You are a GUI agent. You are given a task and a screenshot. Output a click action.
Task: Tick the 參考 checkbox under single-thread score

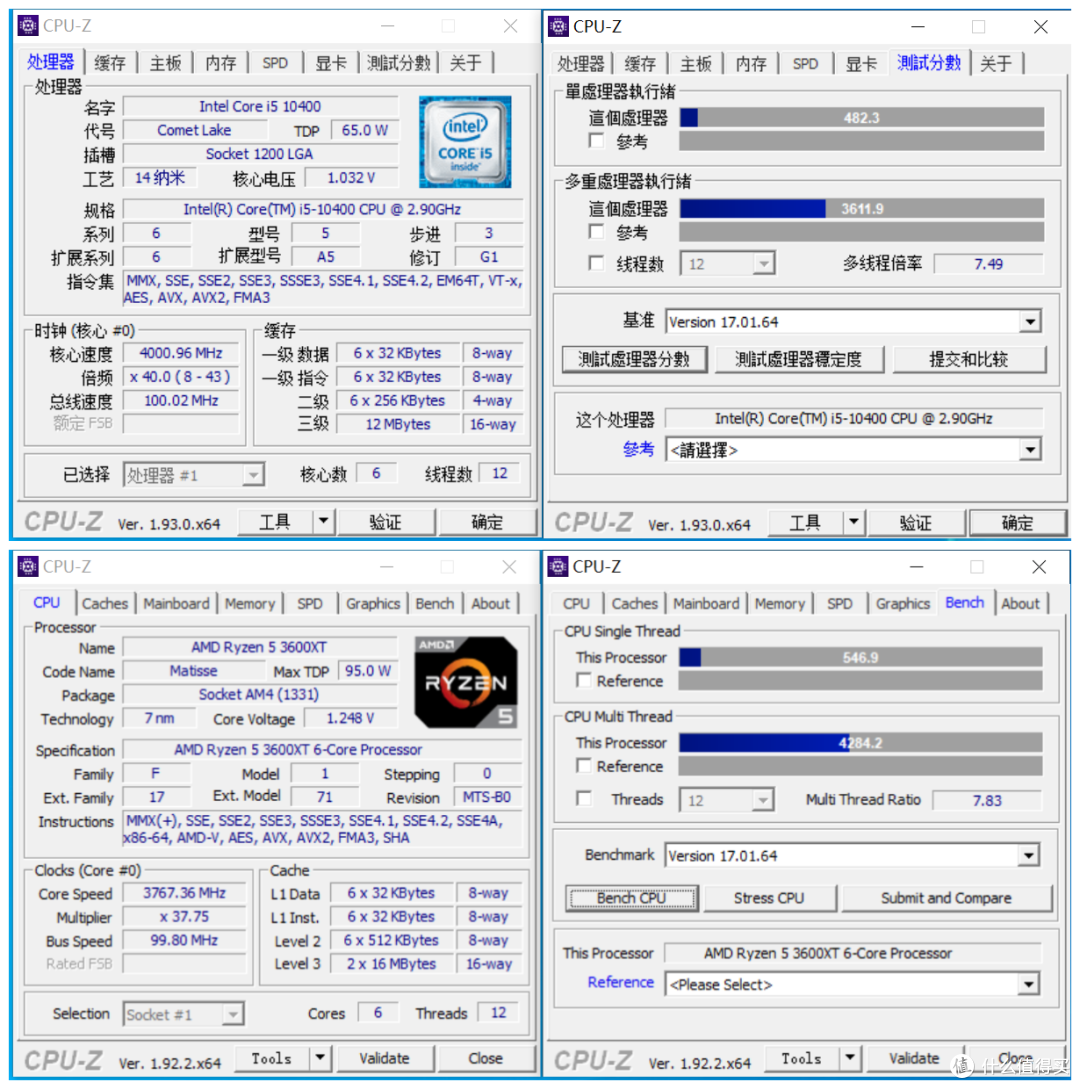coord(596,141)
